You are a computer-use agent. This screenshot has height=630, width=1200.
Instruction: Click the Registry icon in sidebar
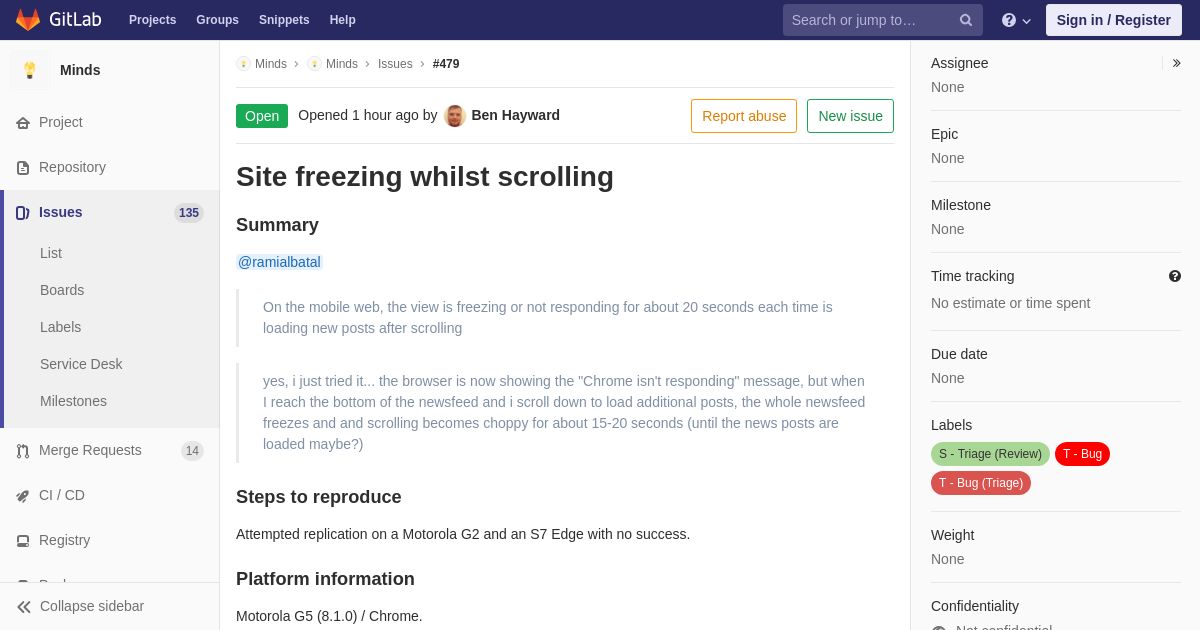click(x=23, y=541)
